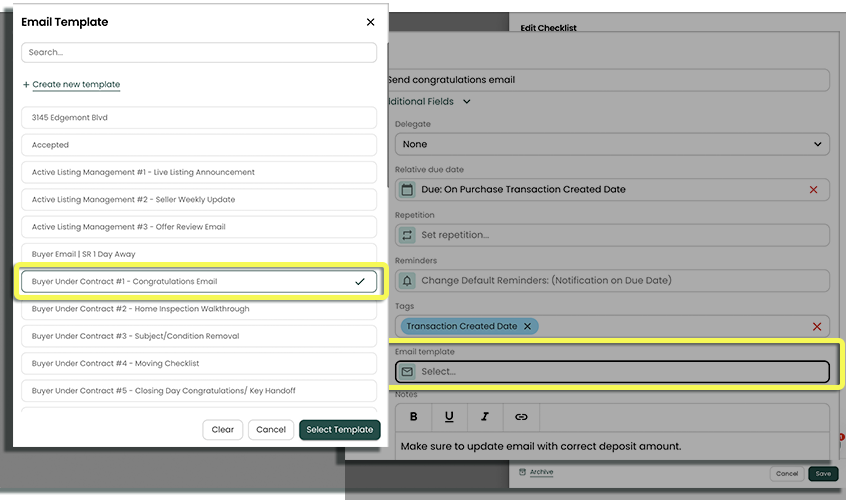Click the Italic formatting icon
The height and width of the screenshot is (500, 846).
485,417
